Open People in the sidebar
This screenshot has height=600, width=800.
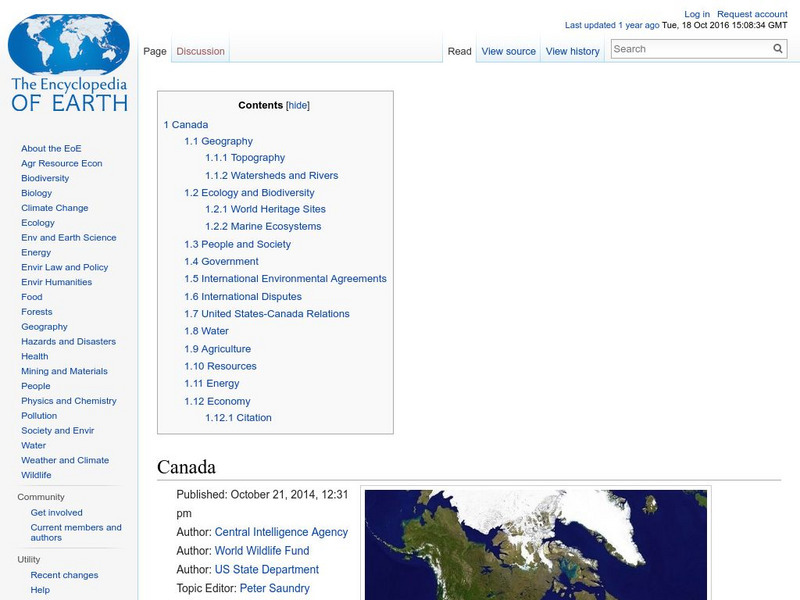coord(36,386)
